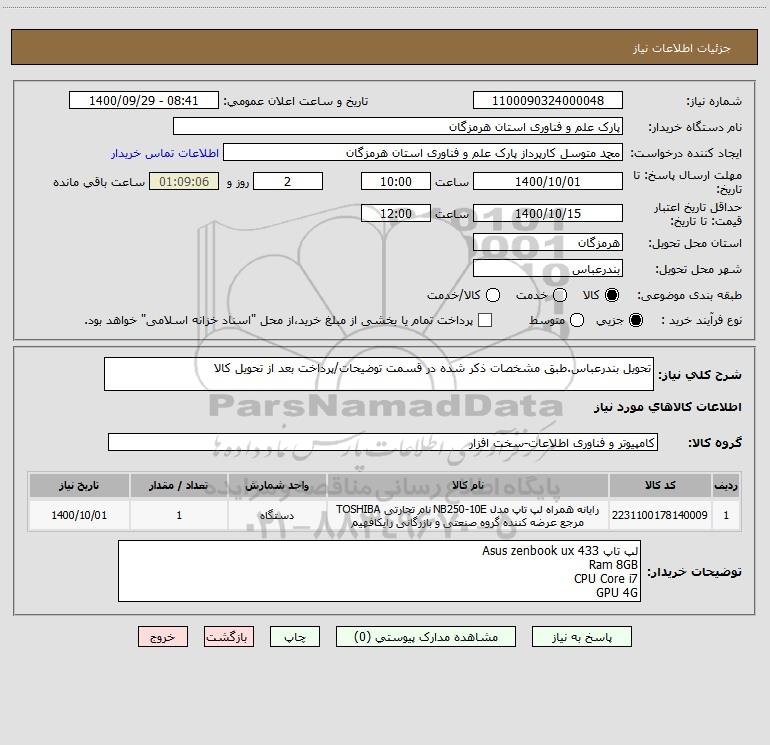Click the GPU 4G specification line
The width and height of the screenshot is (770, 745).
(617, 593)
